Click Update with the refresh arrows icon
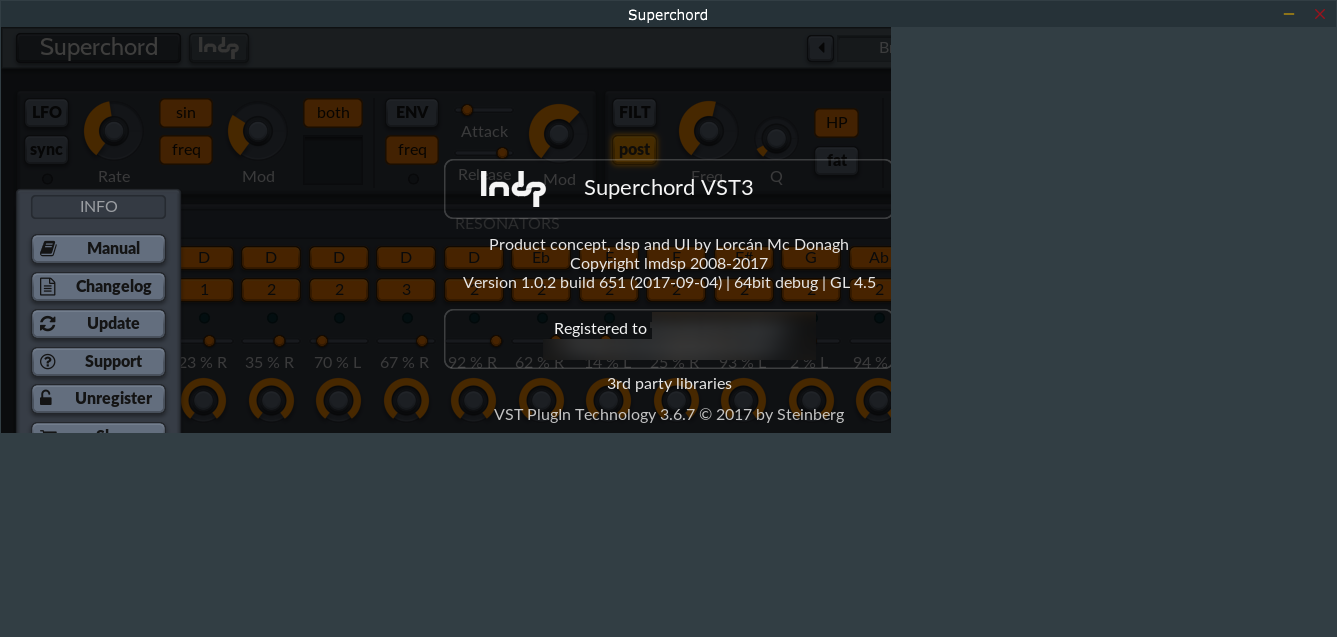 [x=98, y=323]
